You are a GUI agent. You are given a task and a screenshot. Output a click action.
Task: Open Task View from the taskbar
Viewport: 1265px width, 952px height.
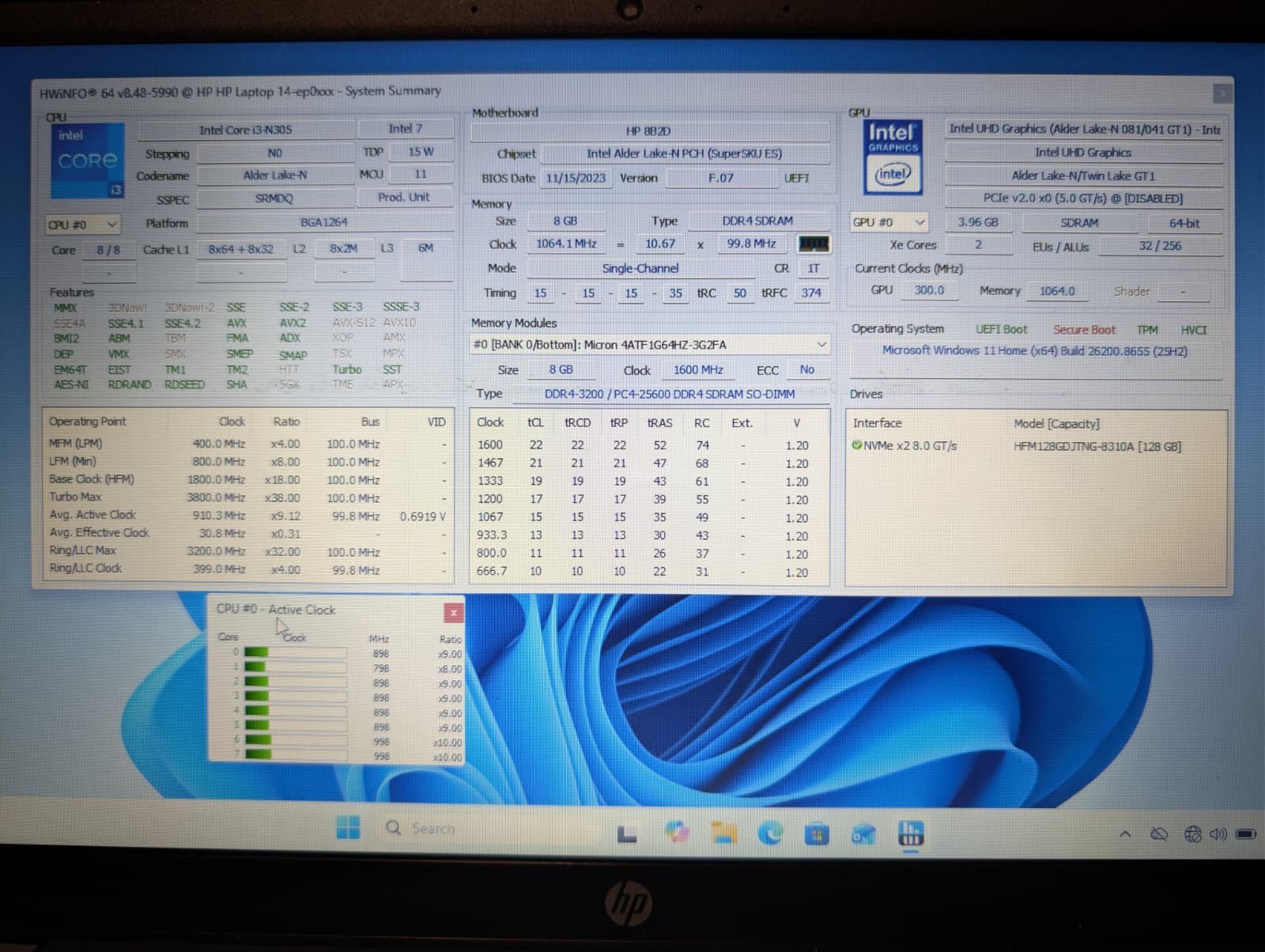click(x=627, y=833)
